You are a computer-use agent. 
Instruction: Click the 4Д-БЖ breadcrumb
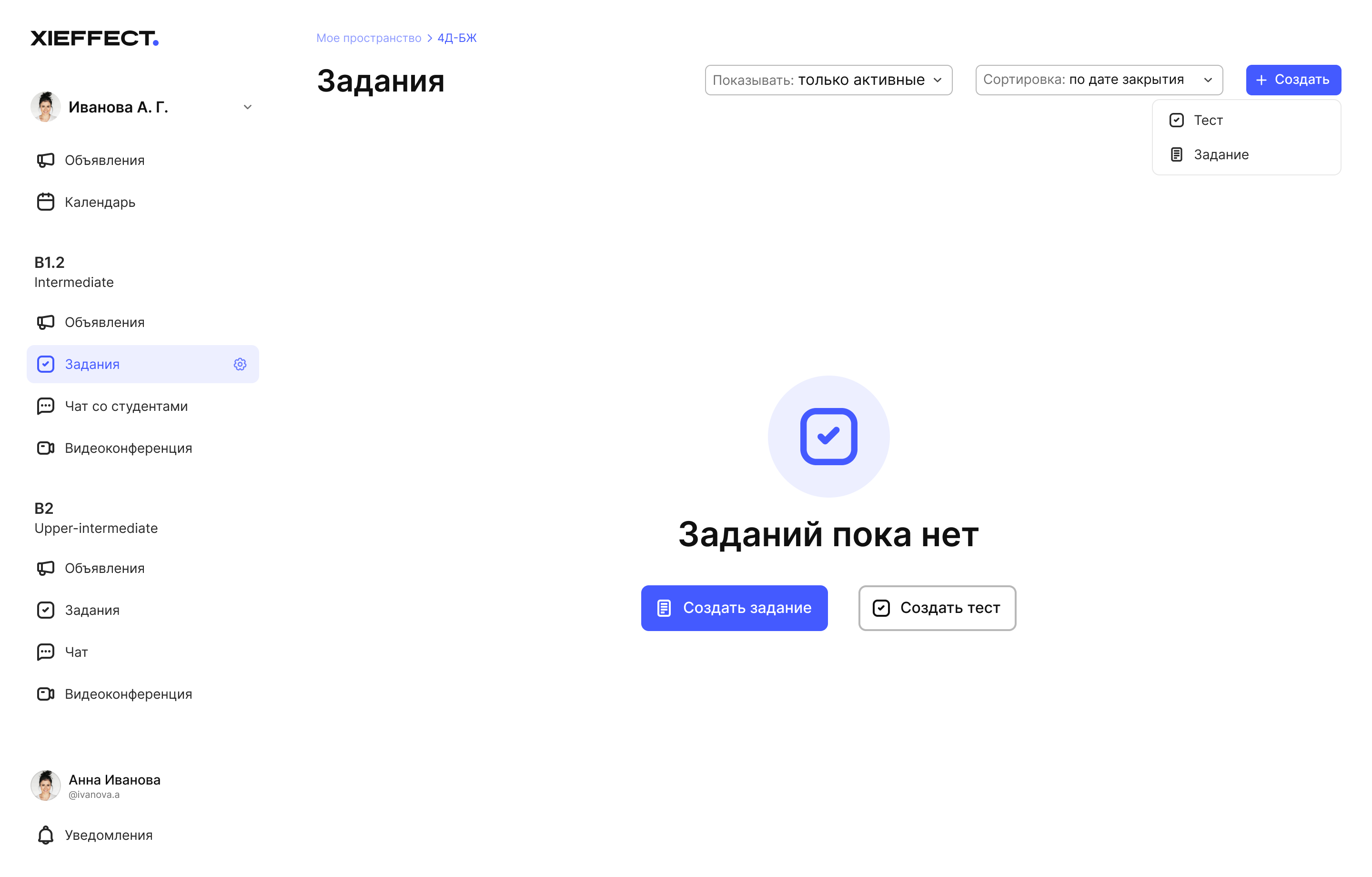click(457, 38)
